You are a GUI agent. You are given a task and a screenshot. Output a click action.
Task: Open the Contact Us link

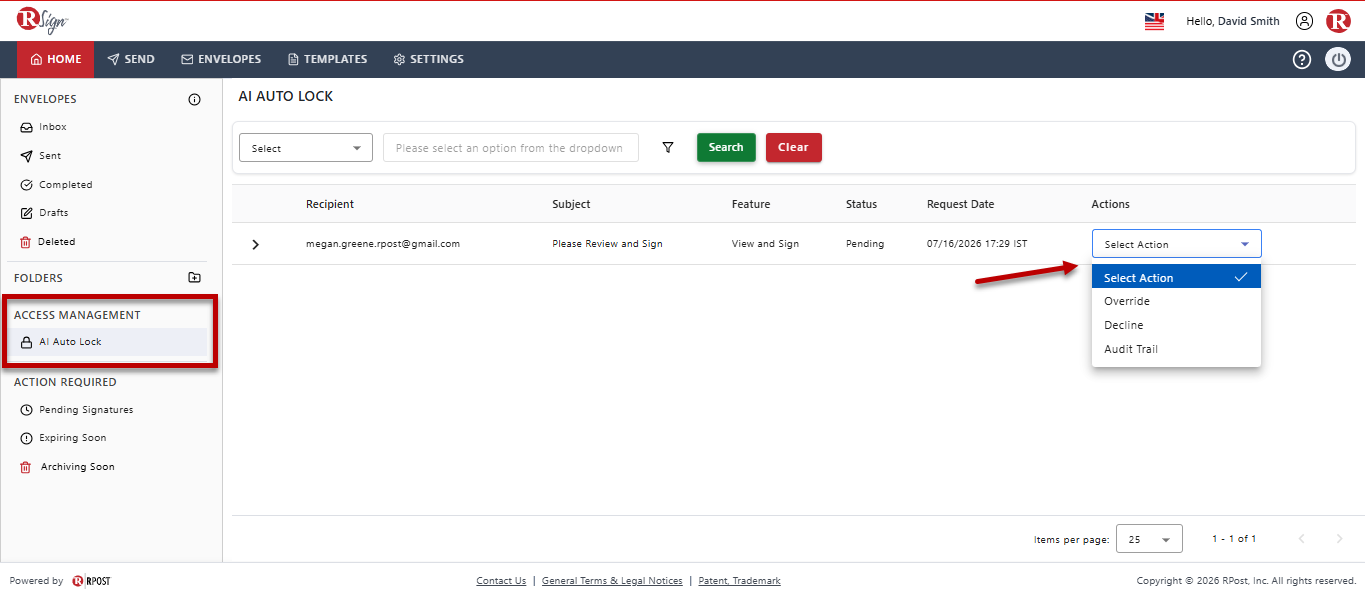click(501, 581)
